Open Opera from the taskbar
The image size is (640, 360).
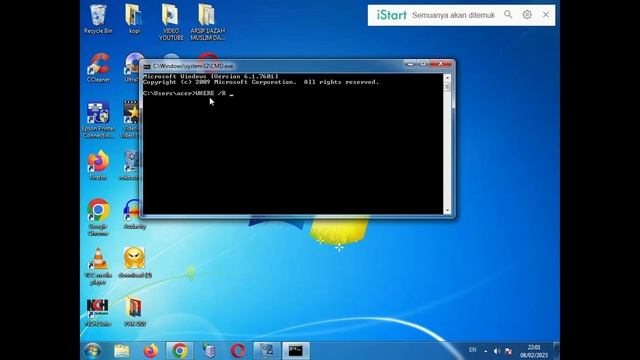(238, 351)
